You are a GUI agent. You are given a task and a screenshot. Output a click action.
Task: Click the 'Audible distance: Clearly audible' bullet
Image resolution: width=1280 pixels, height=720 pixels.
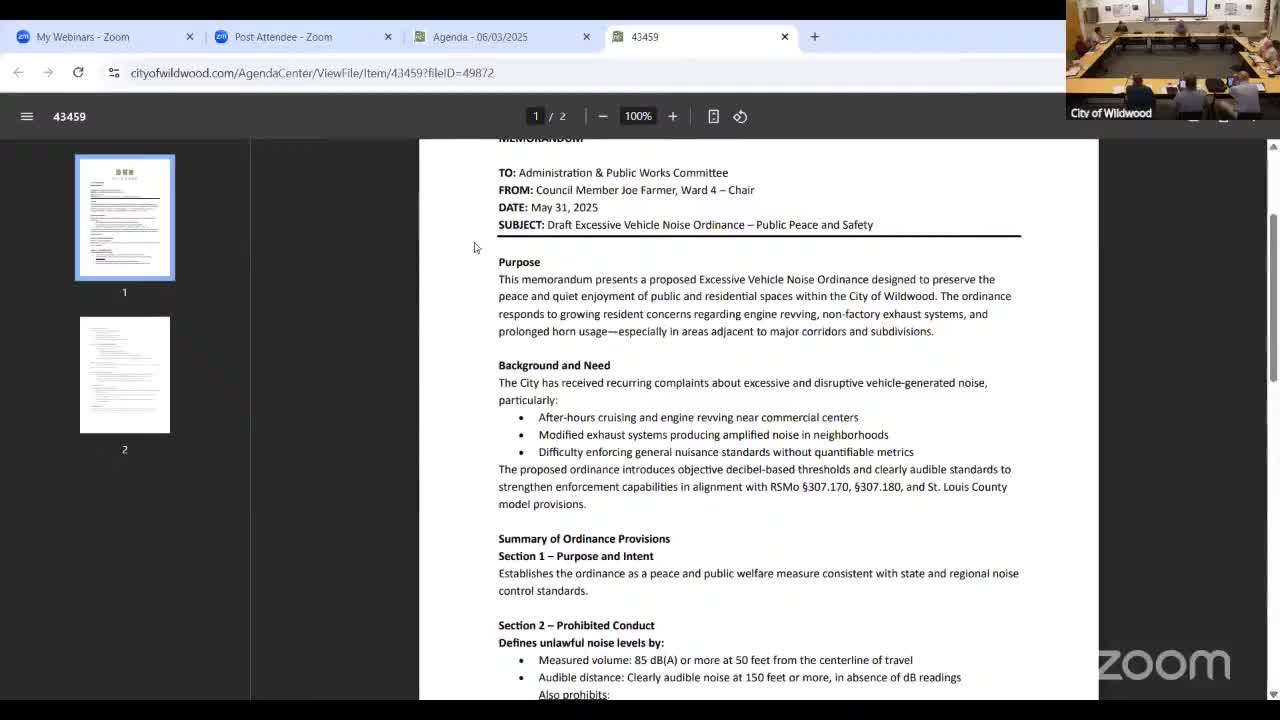[x=749, y=677]
